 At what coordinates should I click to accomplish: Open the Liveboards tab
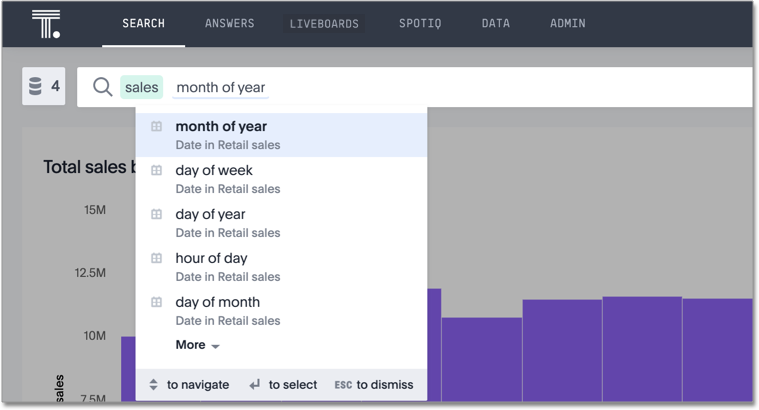324,23
